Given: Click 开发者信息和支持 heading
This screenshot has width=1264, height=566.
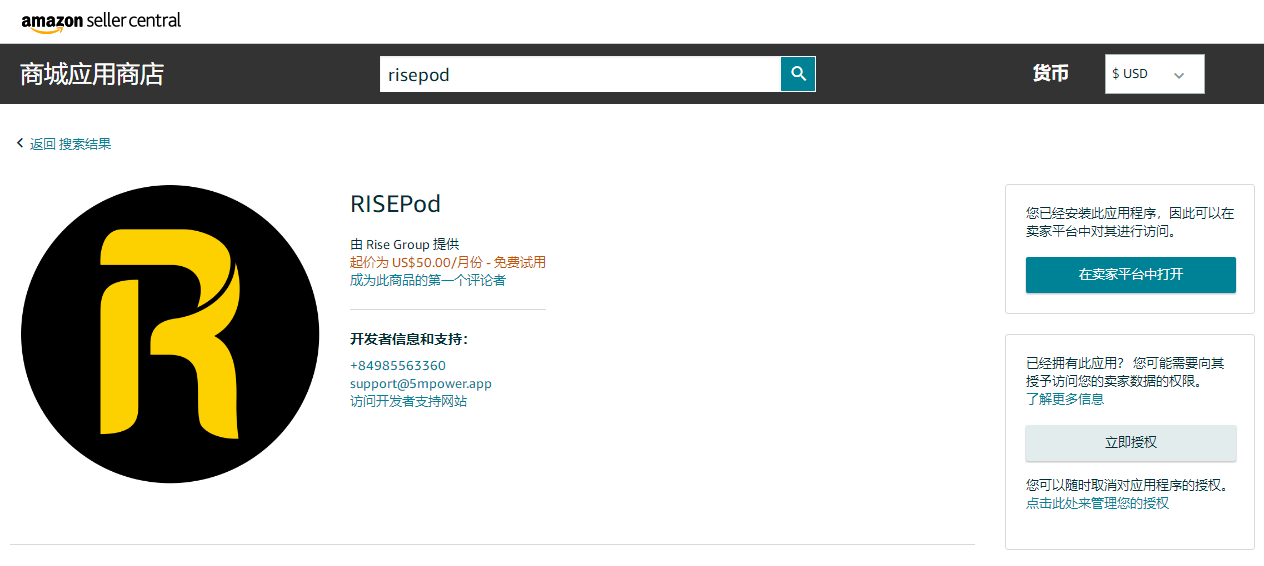Looking at the screenshot, I should [x=409, y=339].
